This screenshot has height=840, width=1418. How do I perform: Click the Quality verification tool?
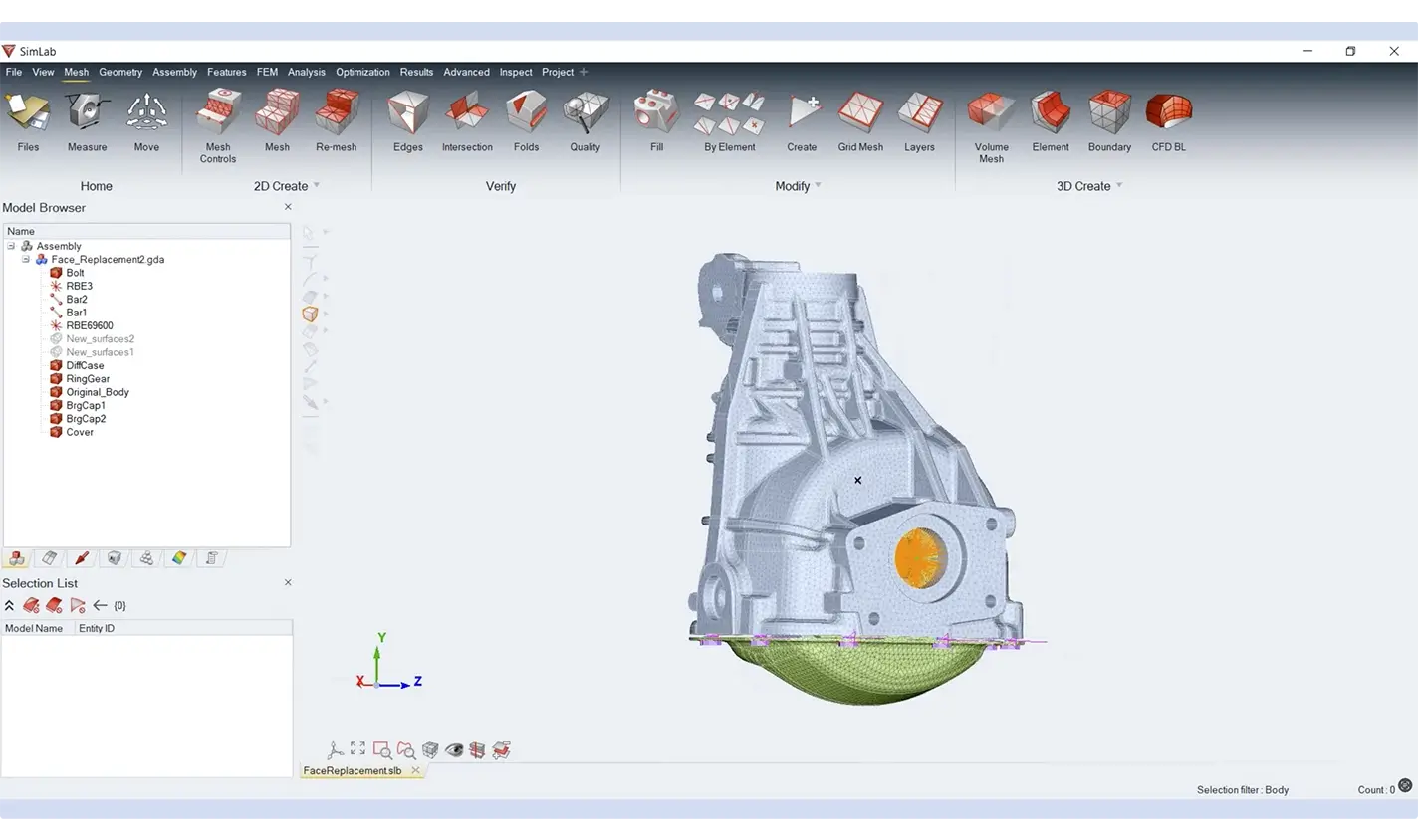click(x=585, y=121)
